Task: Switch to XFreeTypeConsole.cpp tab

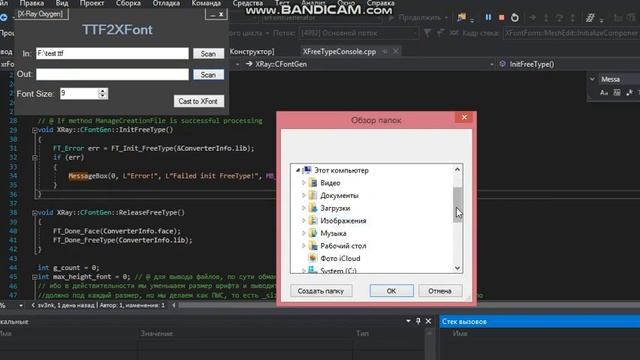Action: click(x=339, y=51)
